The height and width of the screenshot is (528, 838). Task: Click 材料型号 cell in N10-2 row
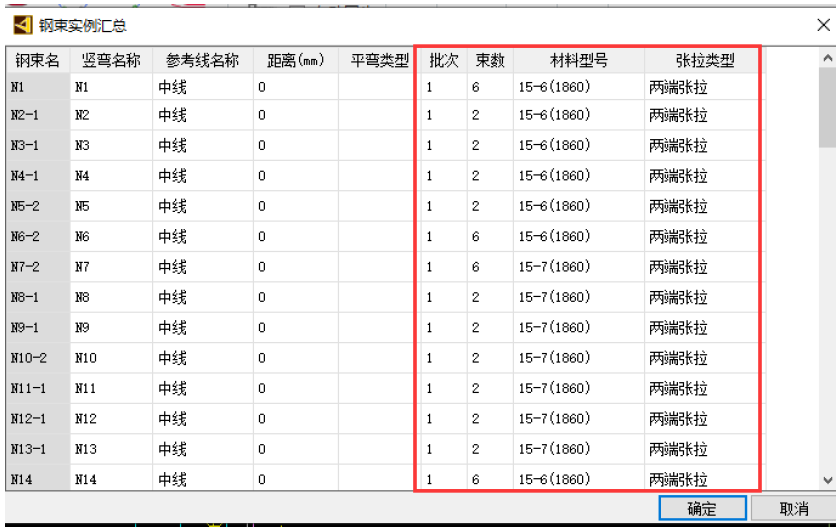pyautogui.click(x=579, y=358)
